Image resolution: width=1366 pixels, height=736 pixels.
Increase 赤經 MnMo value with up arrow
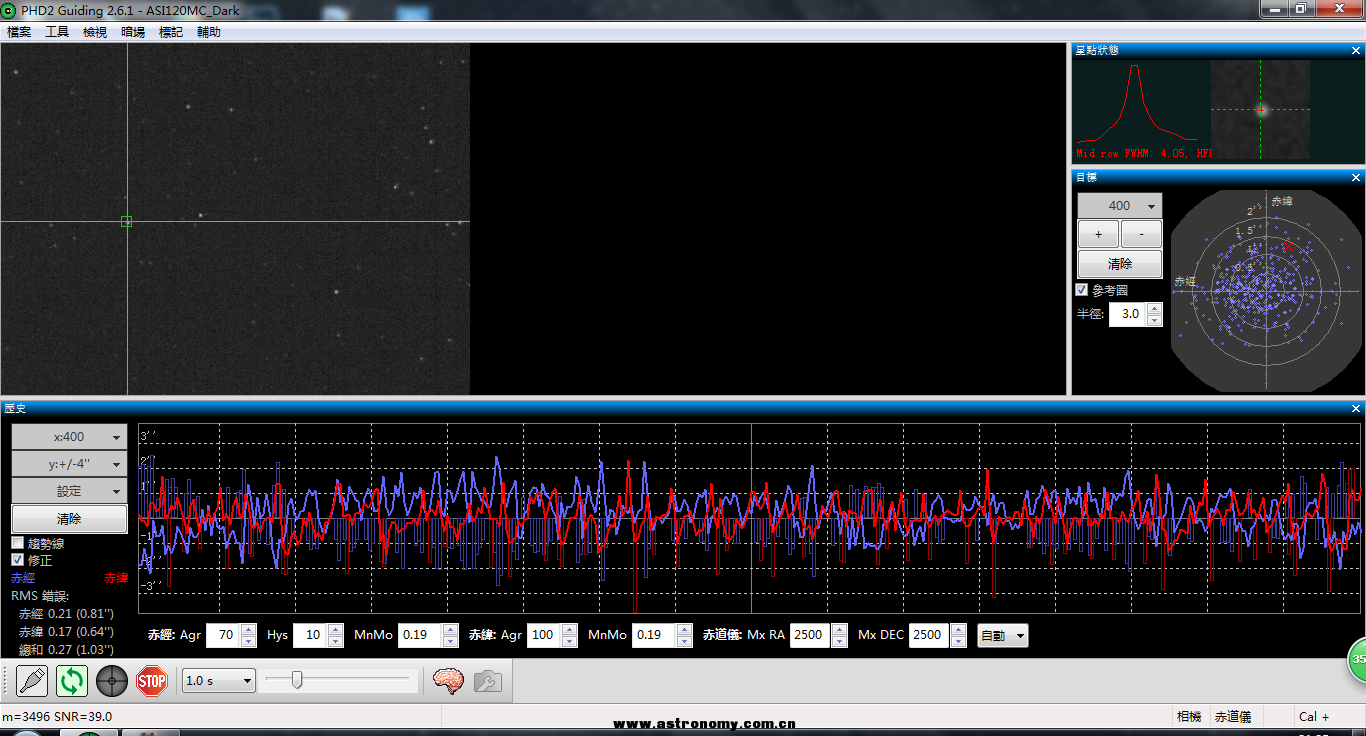[451, 629]
